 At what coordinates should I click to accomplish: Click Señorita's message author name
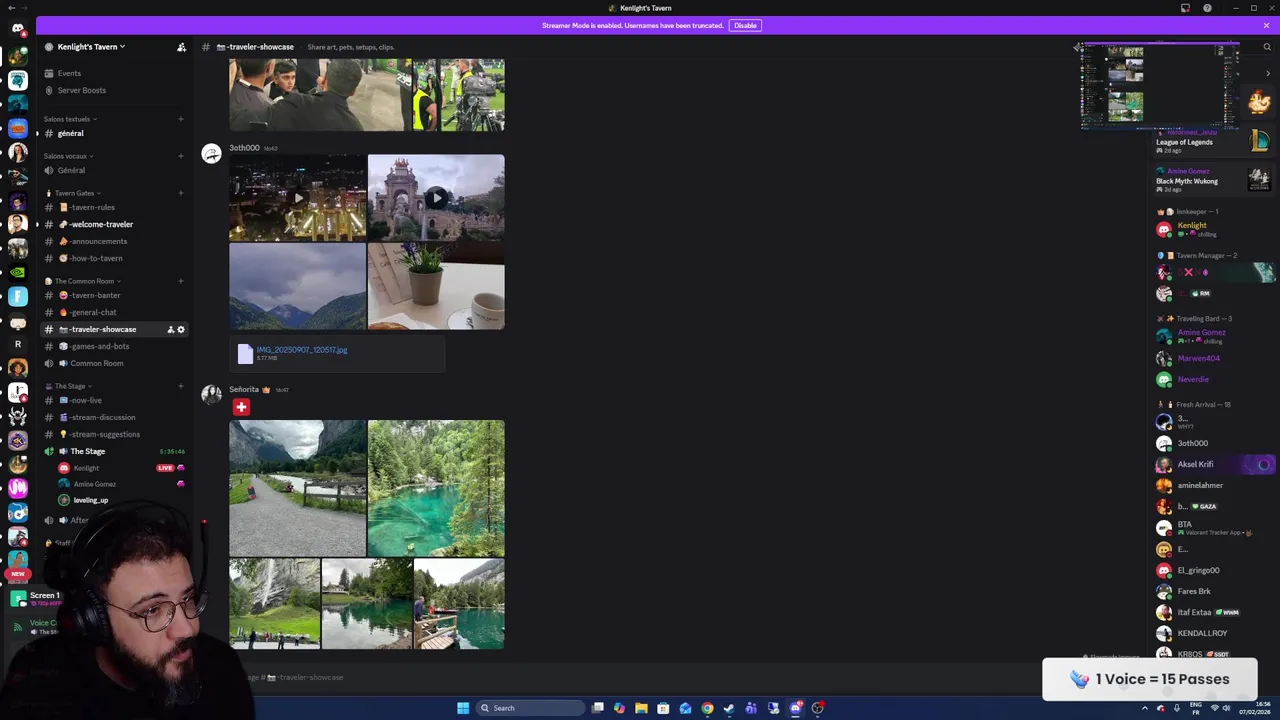pos(244,389)
